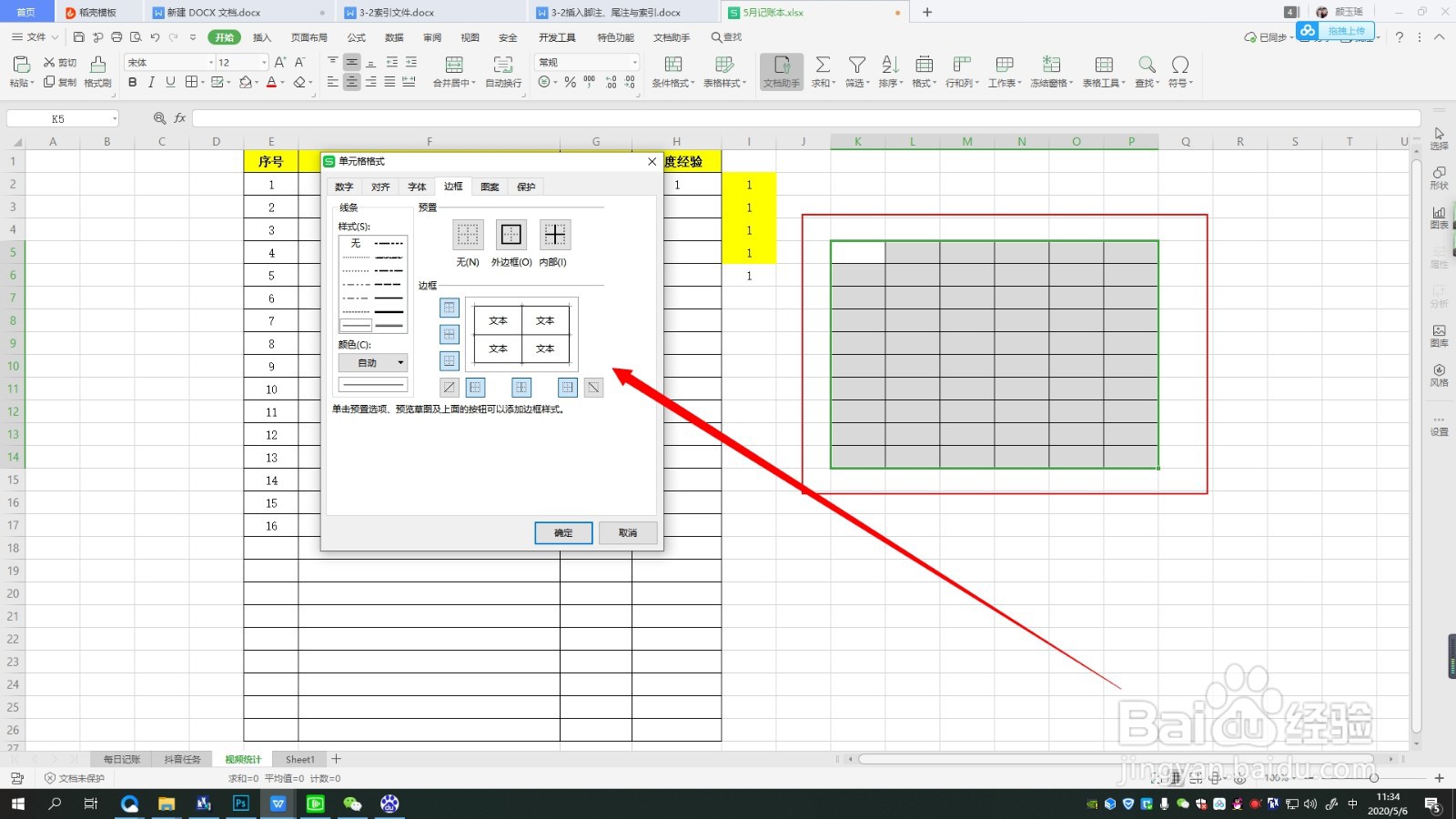Click the 筛选 filter icon
This screenshot has height=819, width=1456.
[x=856, y=64]
